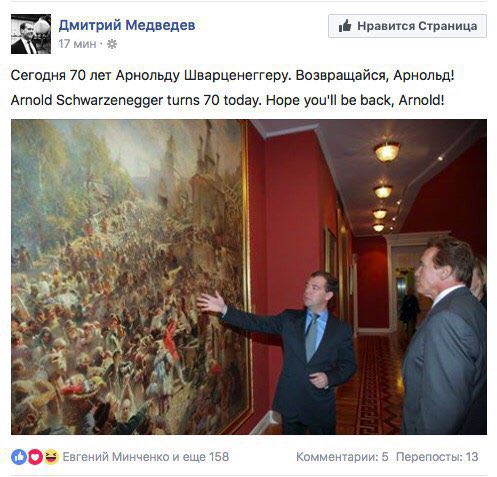Click thumbs-up icon in Нравится Страница button

coord(345,26)
